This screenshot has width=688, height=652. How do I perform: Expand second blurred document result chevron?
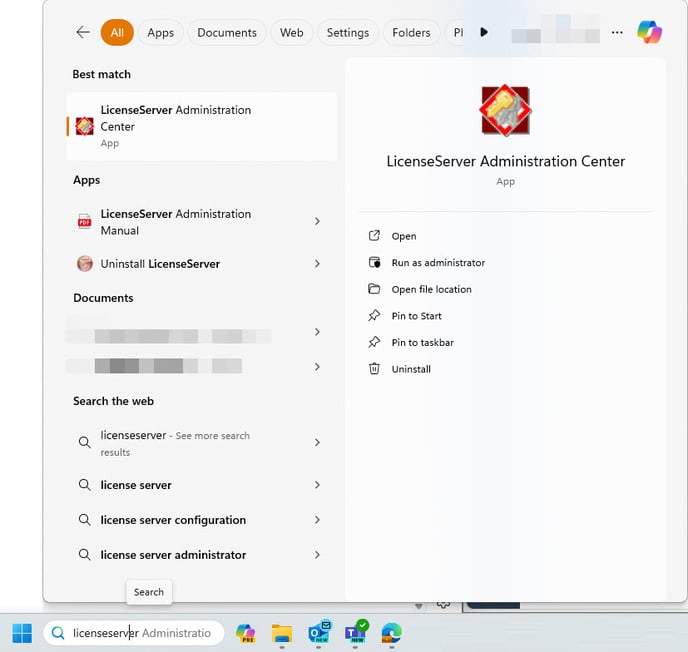click(317, 366)
